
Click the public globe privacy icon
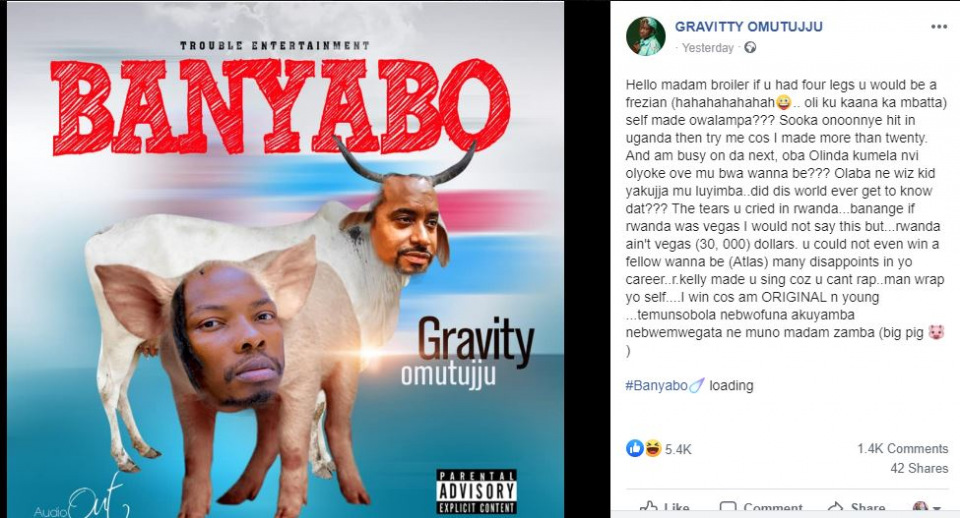(749, 48)
